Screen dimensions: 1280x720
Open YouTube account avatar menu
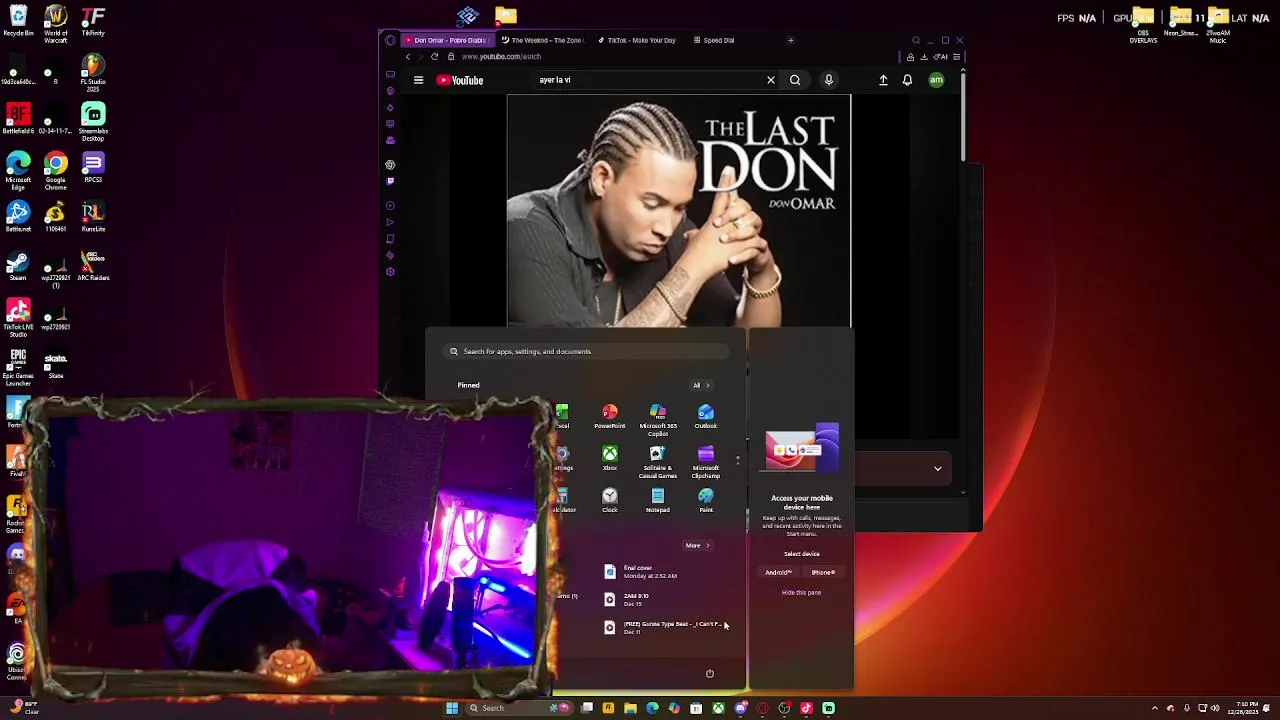tap(937, 80)
